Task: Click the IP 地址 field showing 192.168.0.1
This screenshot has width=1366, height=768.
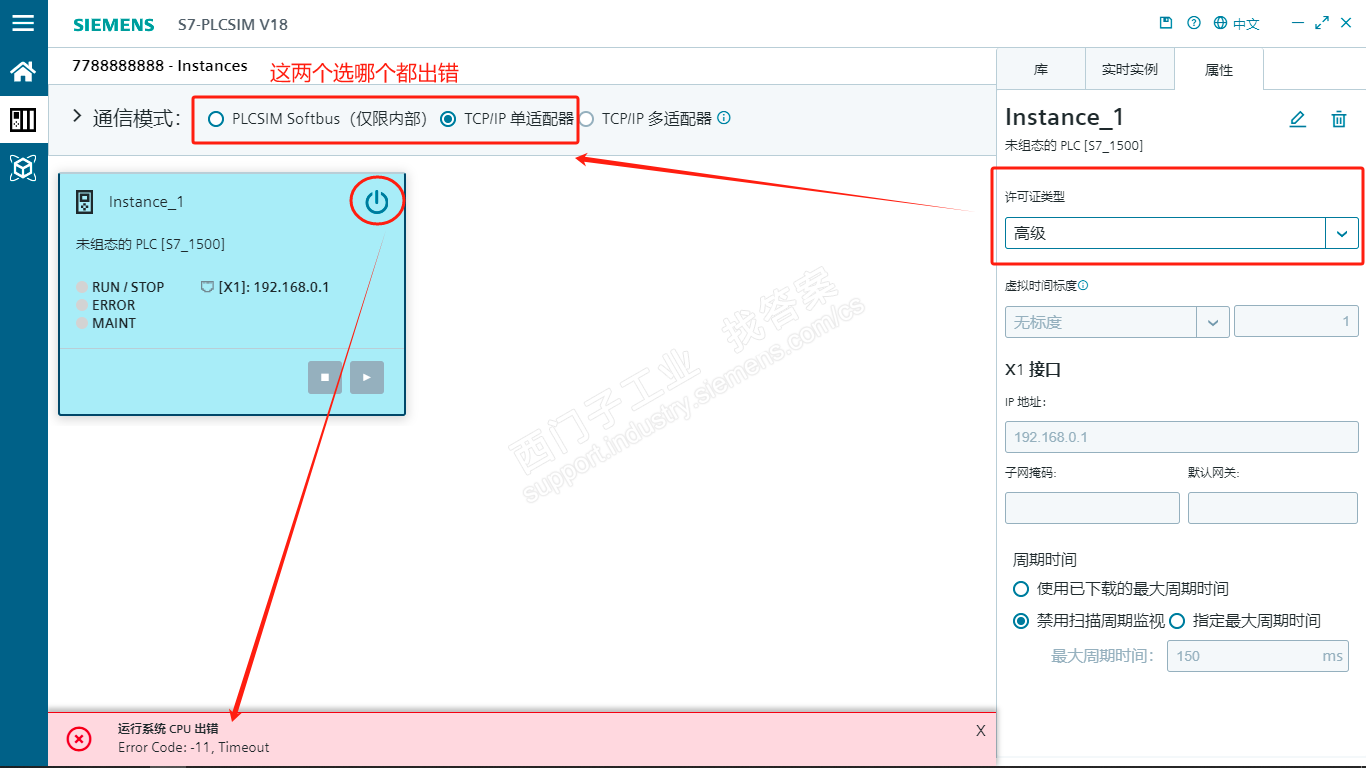Action: pyautogui.click(x=1182, y=437)
